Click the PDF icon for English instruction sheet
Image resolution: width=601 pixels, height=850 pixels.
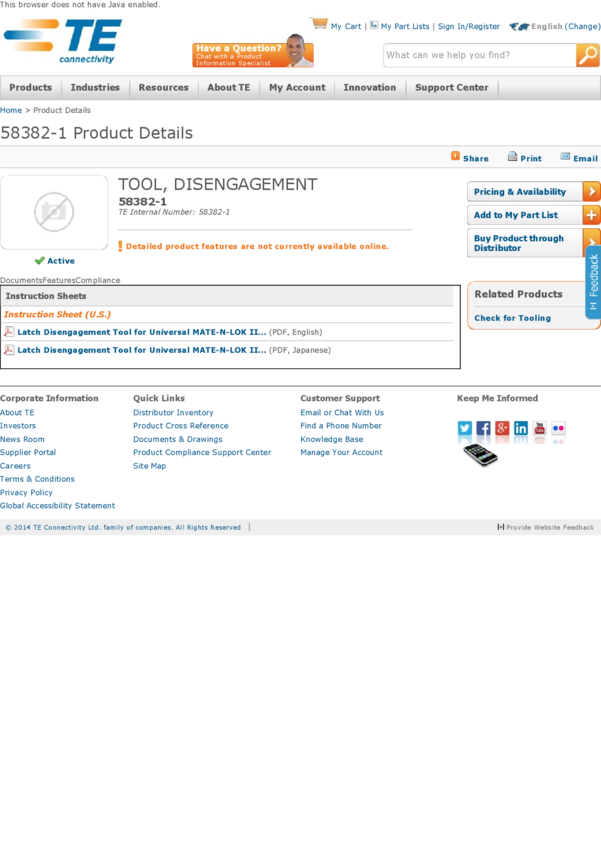(x=9, y=331)
